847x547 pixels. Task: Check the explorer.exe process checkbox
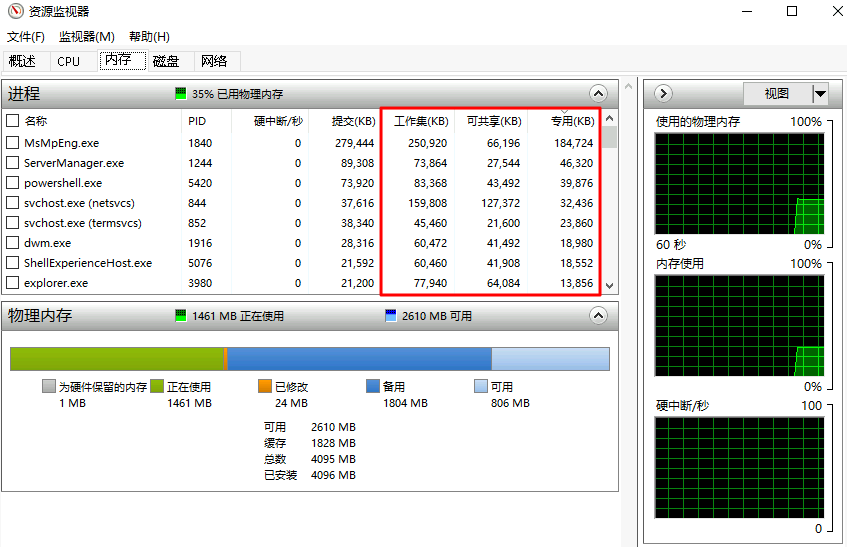[x=12, y=282]
